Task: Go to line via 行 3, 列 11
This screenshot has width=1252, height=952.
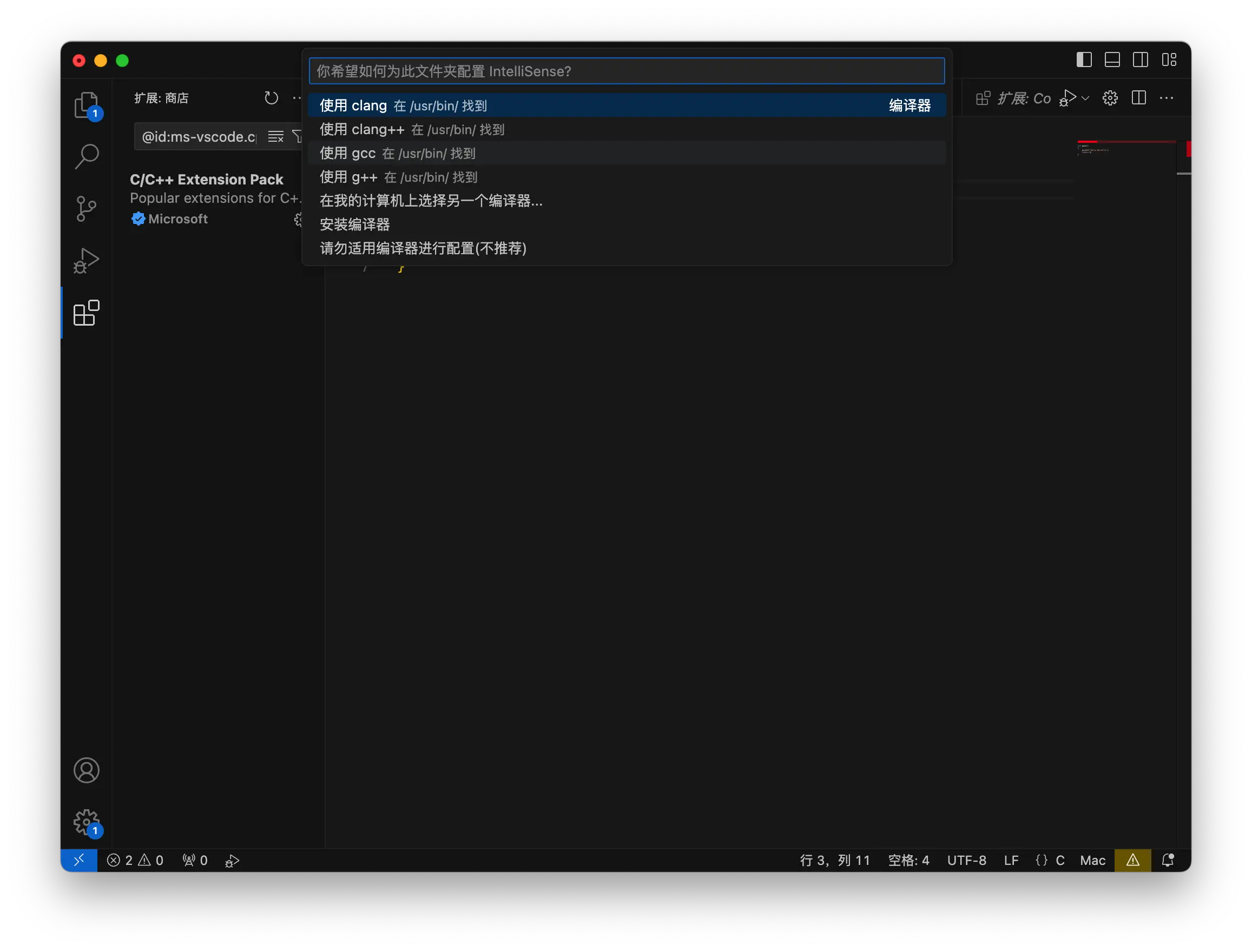Action: 834,860
